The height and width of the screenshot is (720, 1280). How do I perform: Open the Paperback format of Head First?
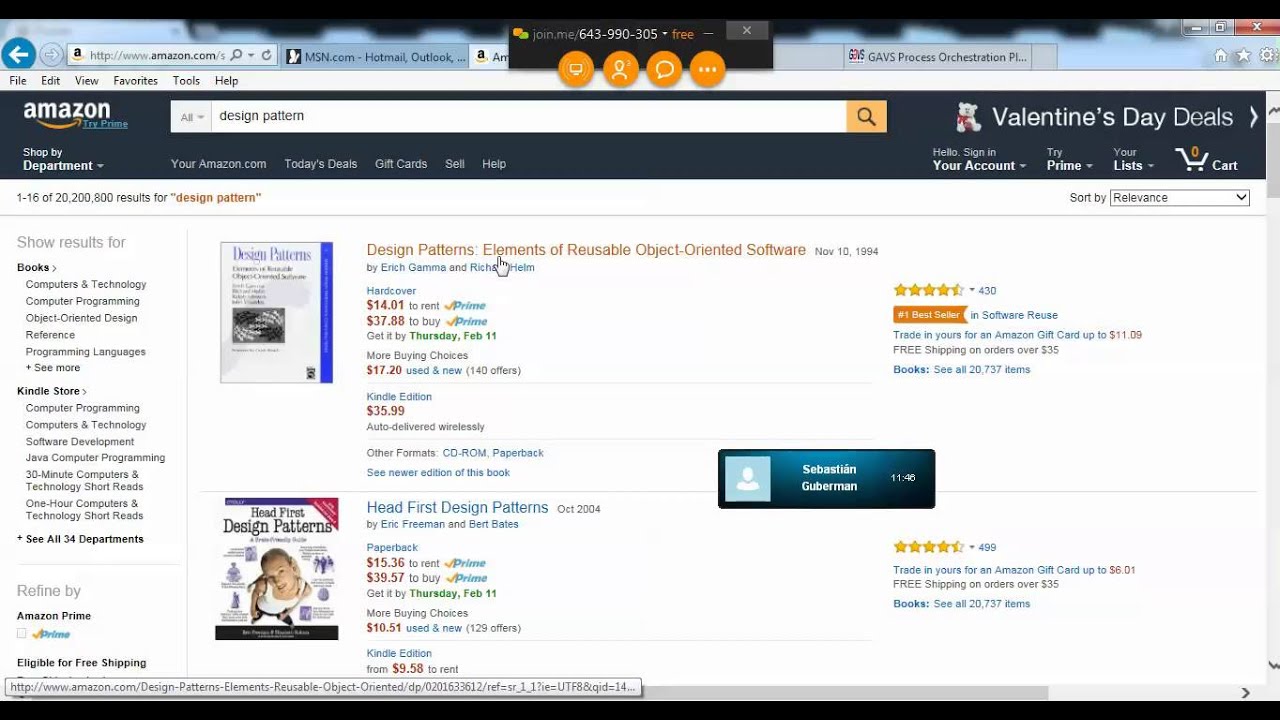pos(392,548)
